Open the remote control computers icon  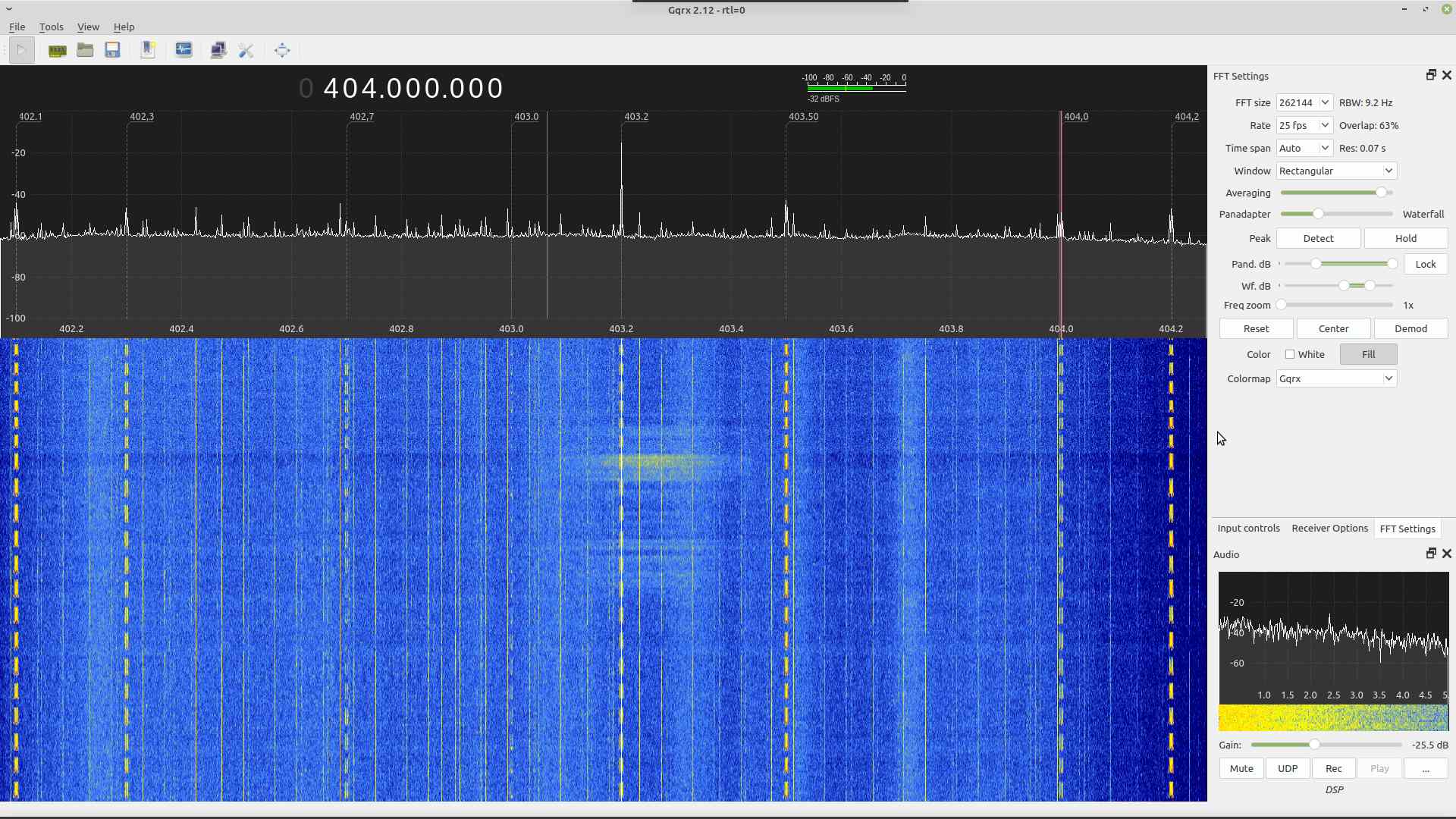tap(218, 51)
